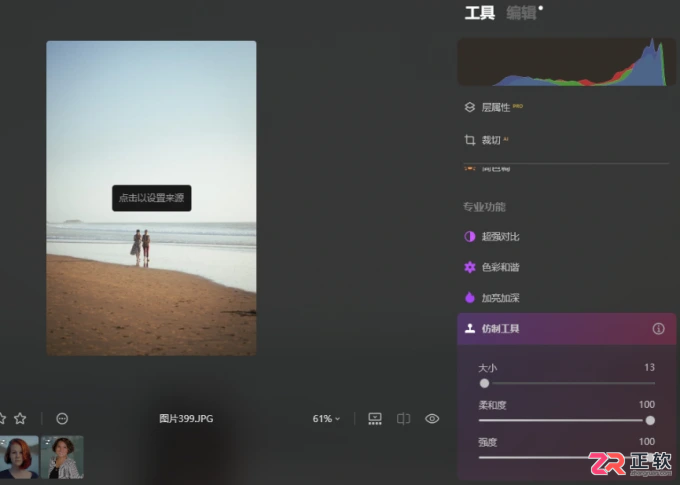Select the woman in checkered jacket thumbnail
The image size is (680, 485).
[62, 457]
